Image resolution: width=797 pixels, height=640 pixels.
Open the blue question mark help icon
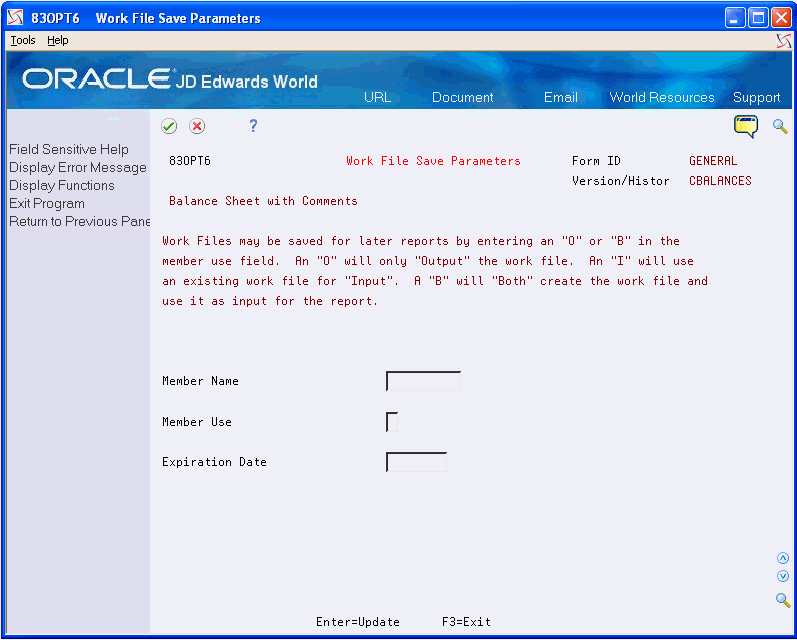253,126
